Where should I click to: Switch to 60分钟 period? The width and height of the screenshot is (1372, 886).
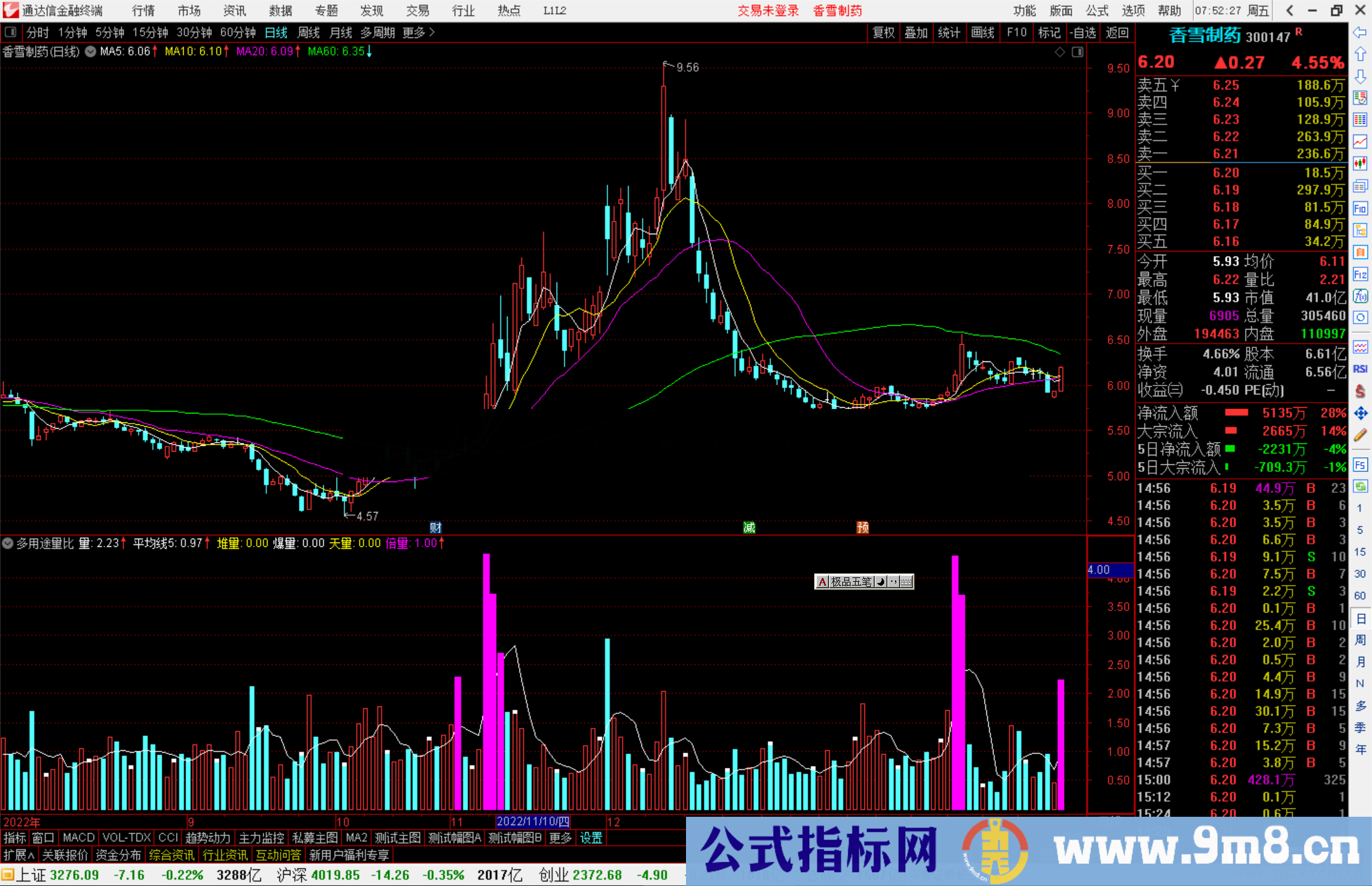click(x=238, y=32)
